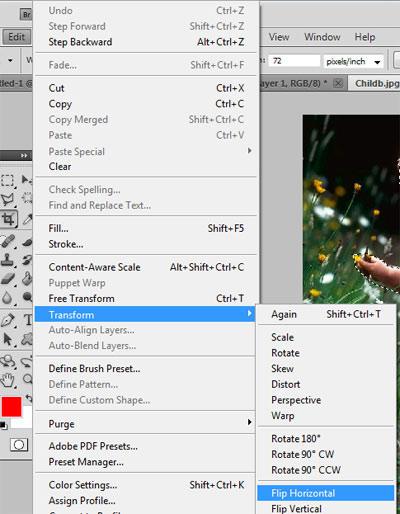The image size is (400, 514).
Task: Choose Flip Vertical in Transform submenu
Action: [296, 509]
